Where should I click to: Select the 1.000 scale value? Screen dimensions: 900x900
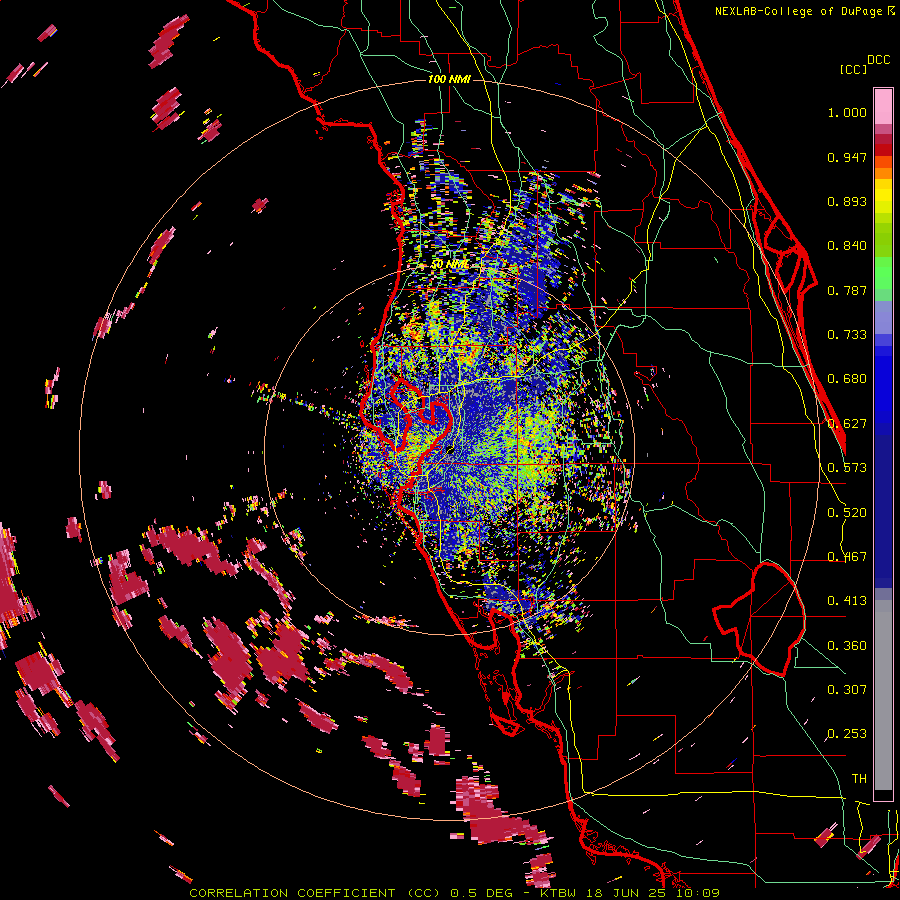pos(847,112)
